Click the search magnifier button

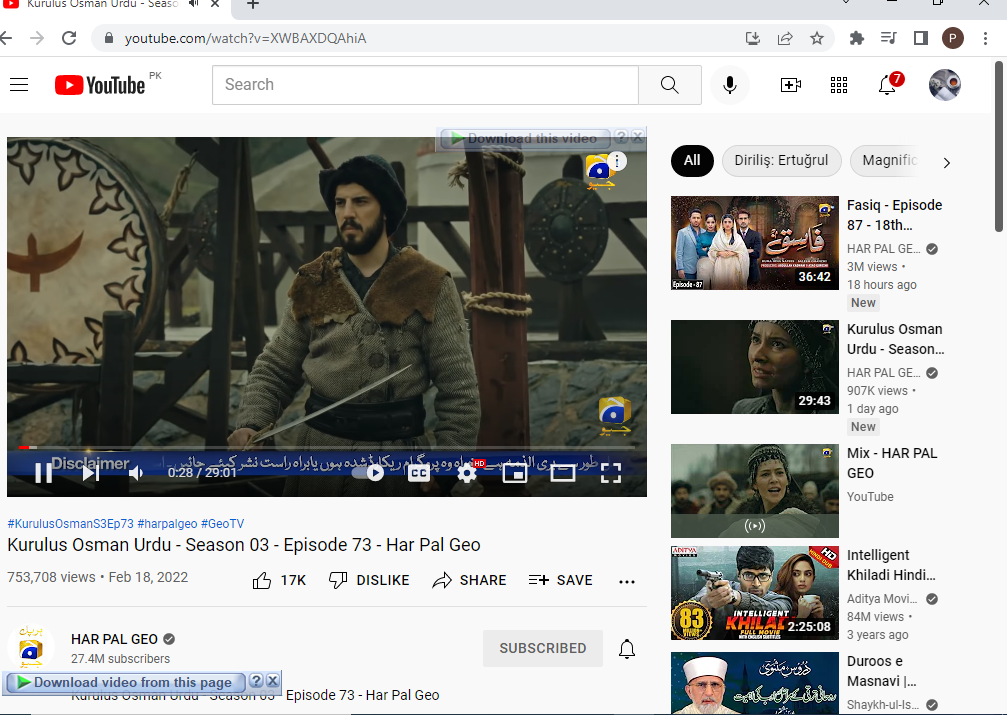click(669, 85)
